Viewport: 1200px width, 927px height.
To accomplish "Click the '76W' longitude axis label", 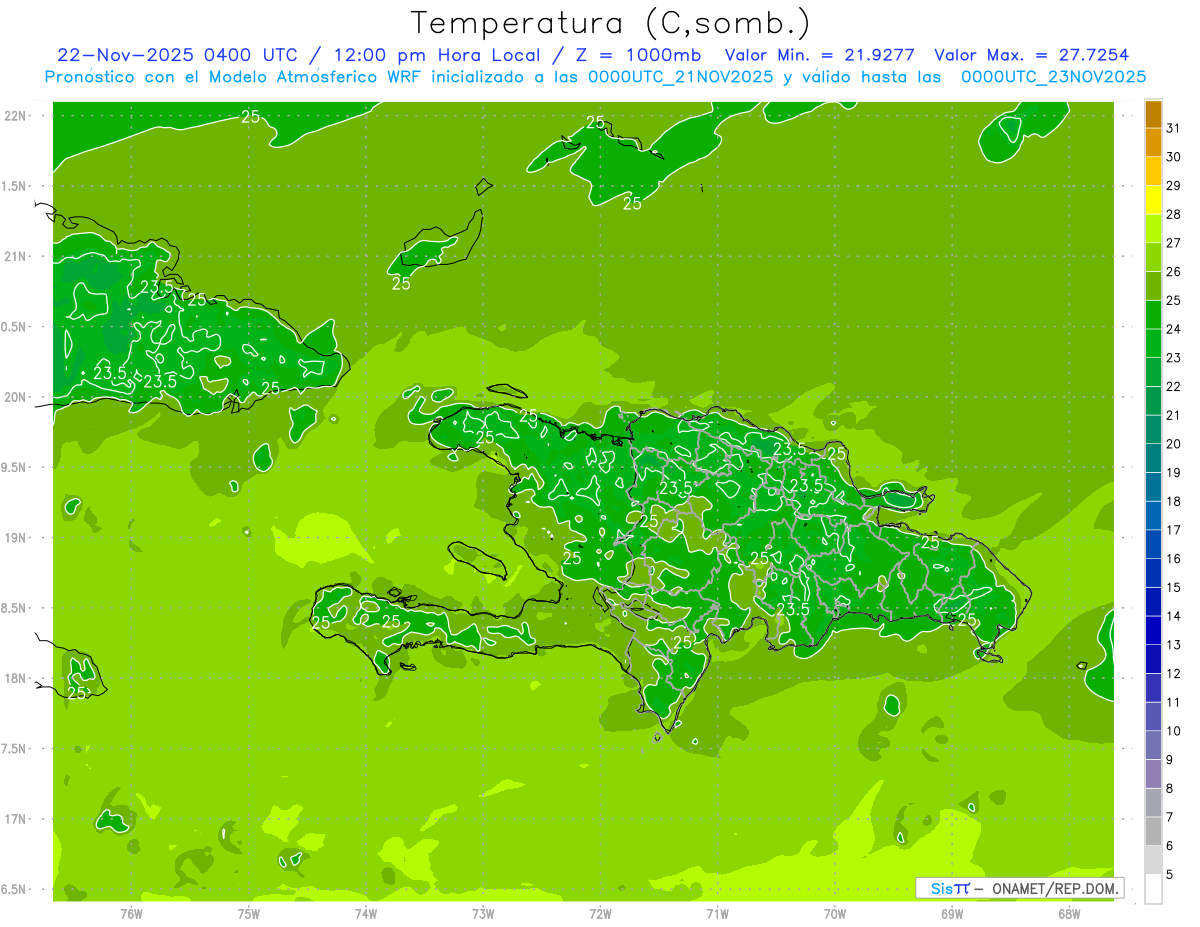I will [x=131, y=914].
